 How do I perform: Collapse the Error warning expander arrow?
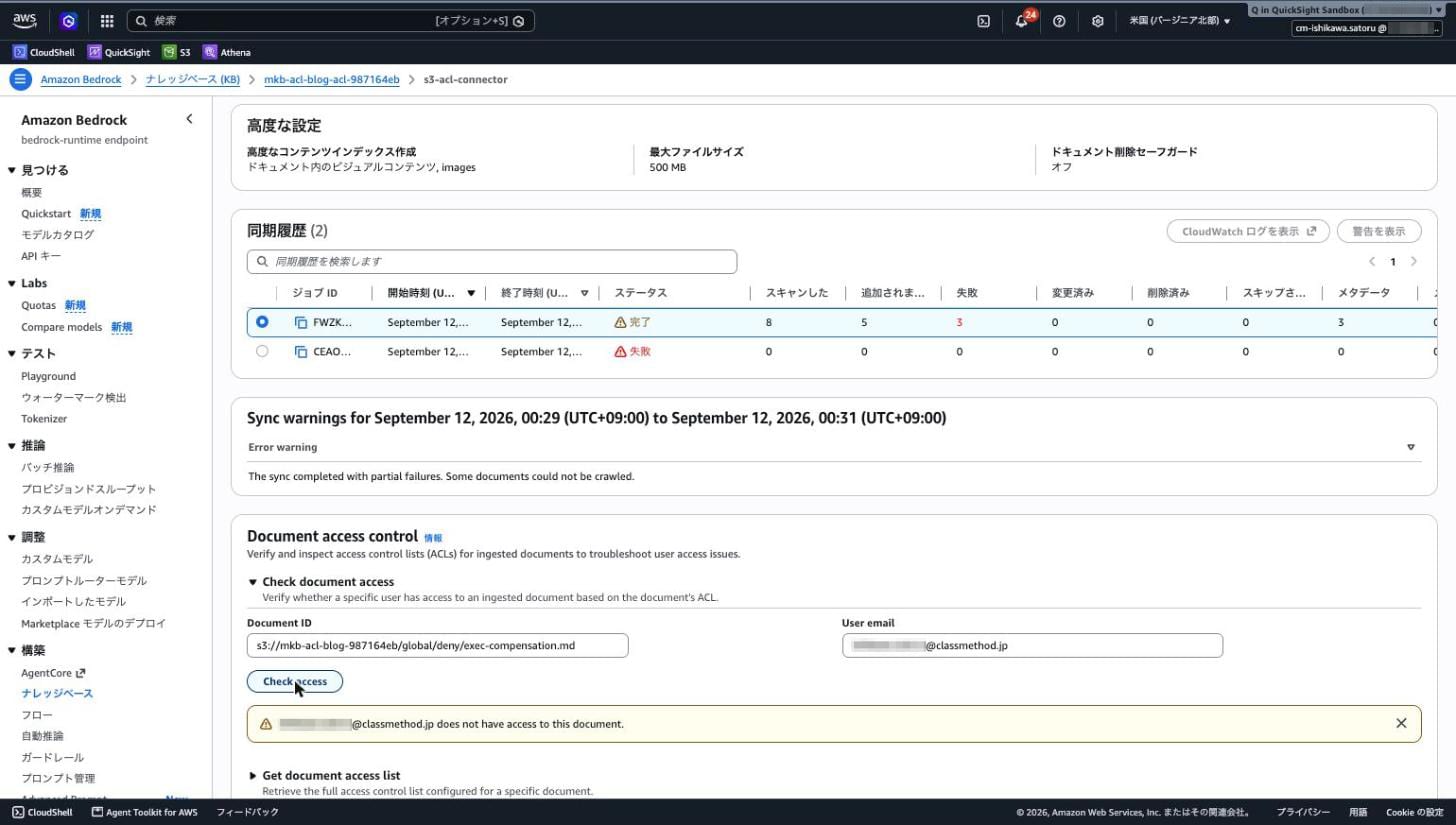click(x=1411, y=447)
